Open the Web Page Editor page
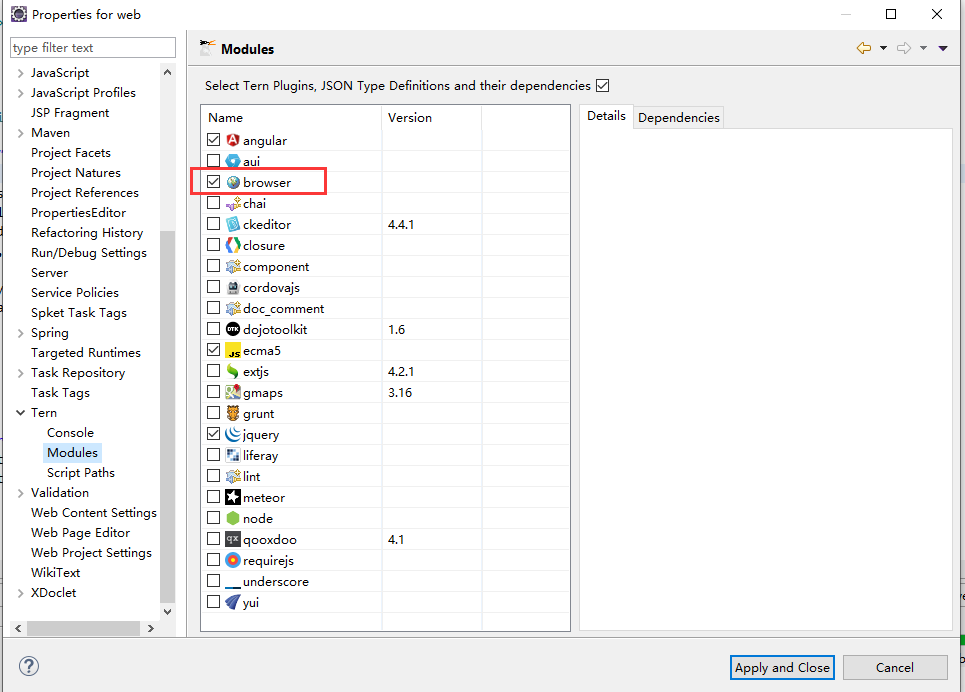The width and height of the screenshot is (965, 692). [x=81, y=533]
